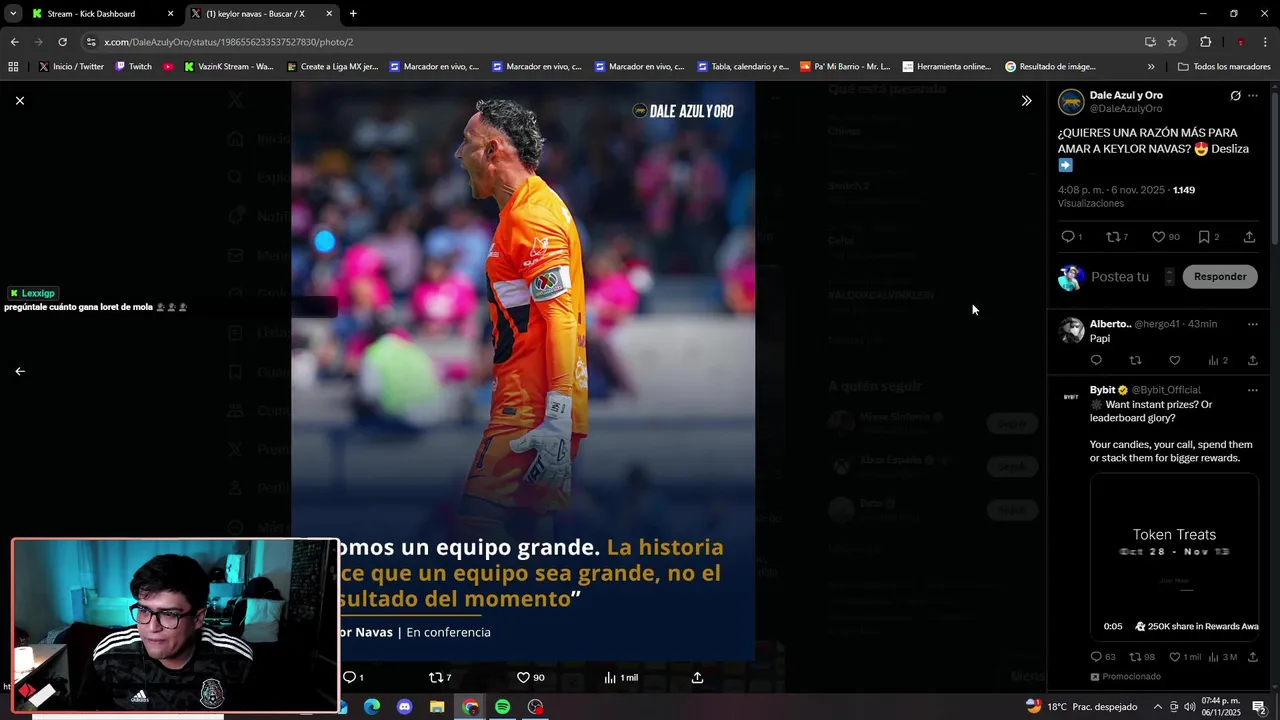Like the Bybit promoted post

point(1175,657)
